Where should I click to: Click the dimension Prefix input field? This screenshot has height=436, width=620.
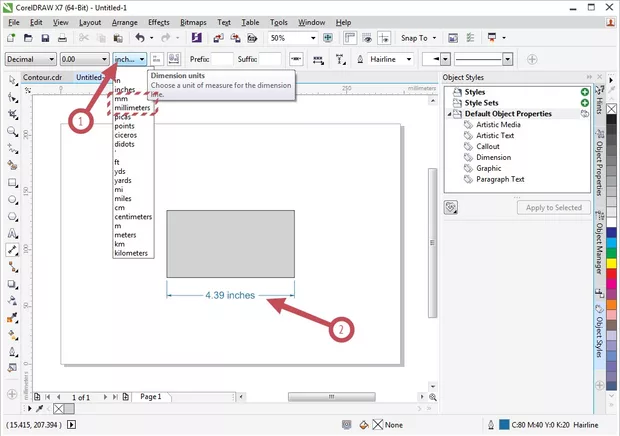[x=222, y=60]
